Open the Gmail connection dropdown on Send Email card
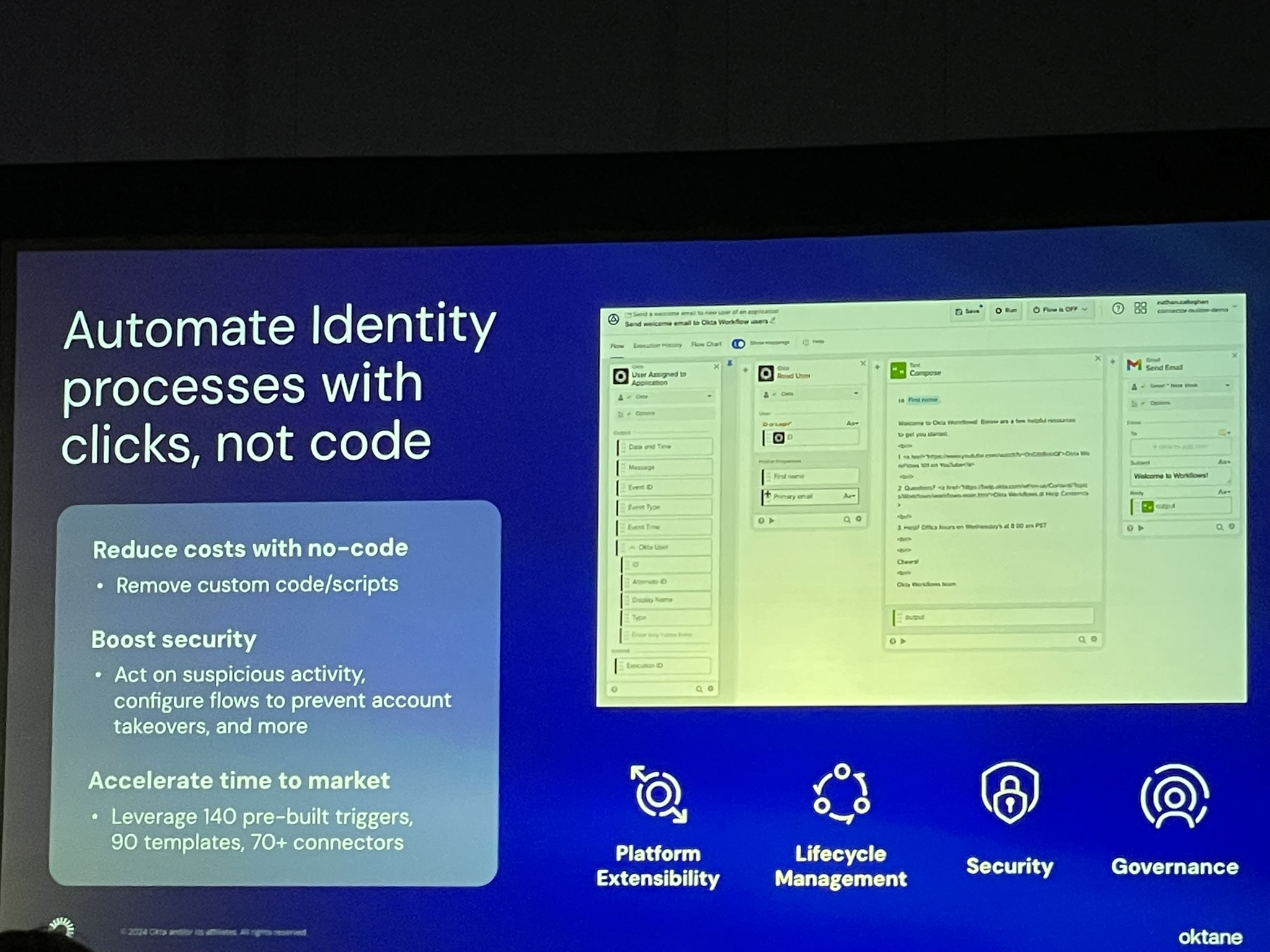The height and width of the screenshot is (952, 1270). click(x=1227, y=386)
